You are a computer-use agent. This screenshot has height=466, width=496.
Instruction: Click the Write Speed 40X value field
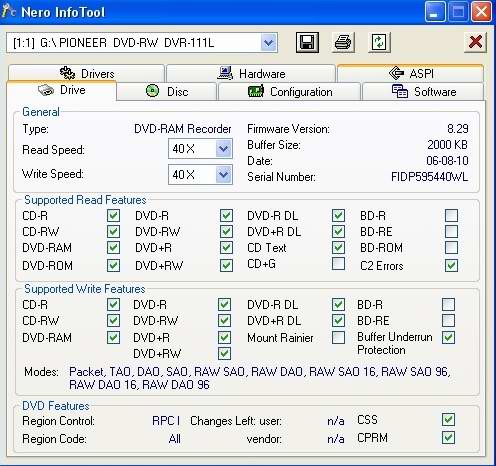[x=192, y=174]
